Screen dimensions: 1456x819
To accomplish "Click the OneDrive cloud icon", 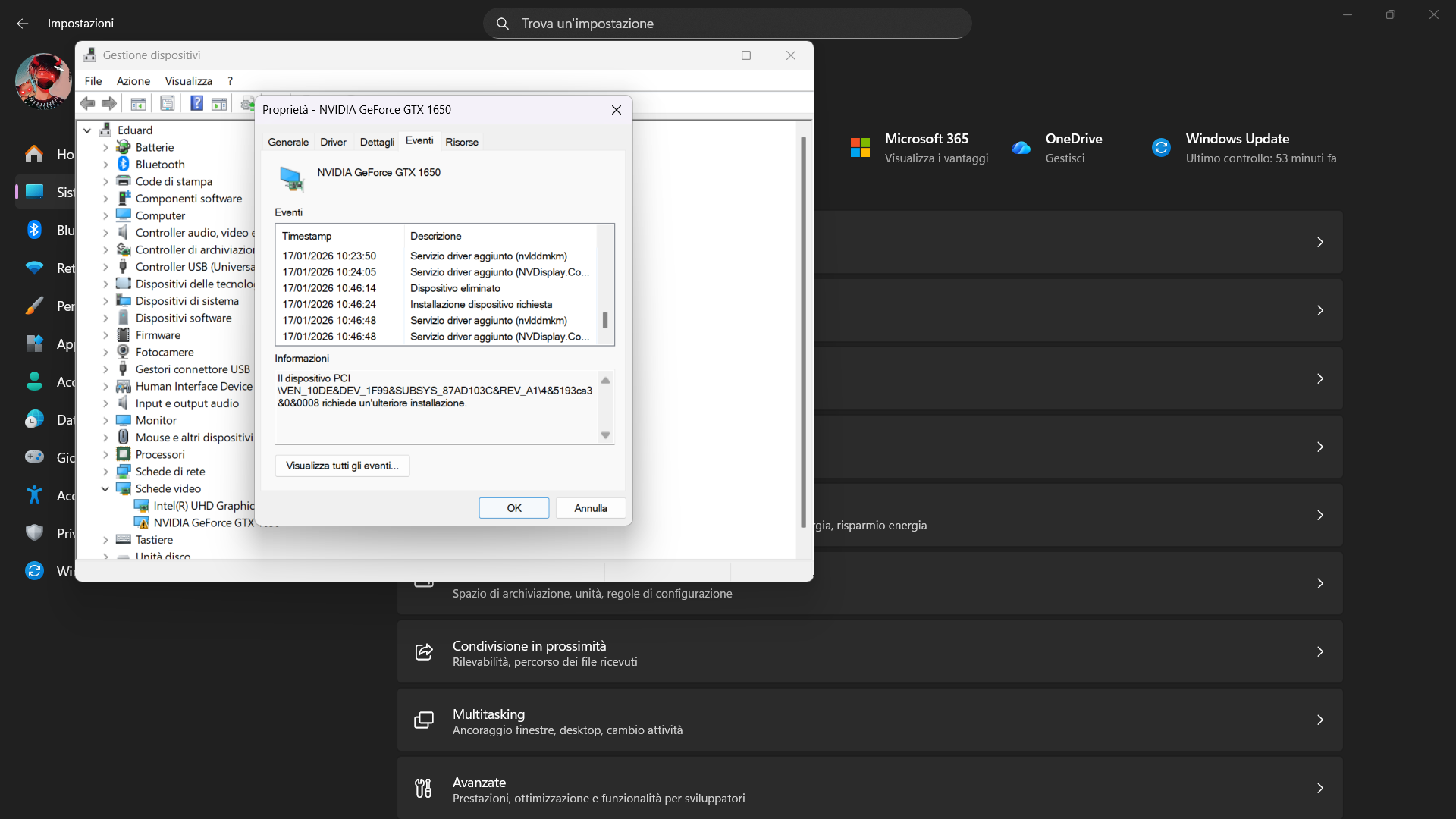I will [x=1021, y=148].
